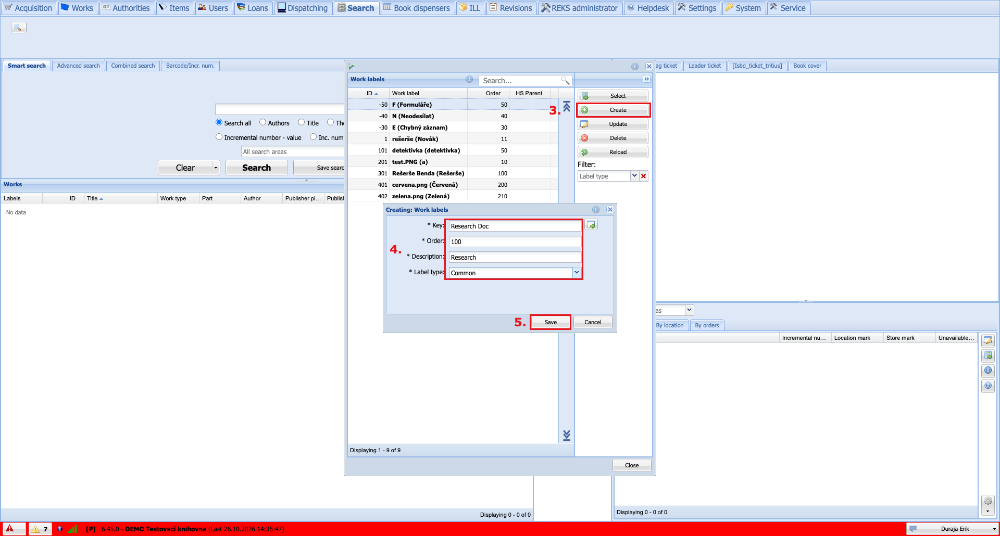Open the Acquisition module tab
Viewport: 1000px width, 536px height.
click(x=29, y=8)
